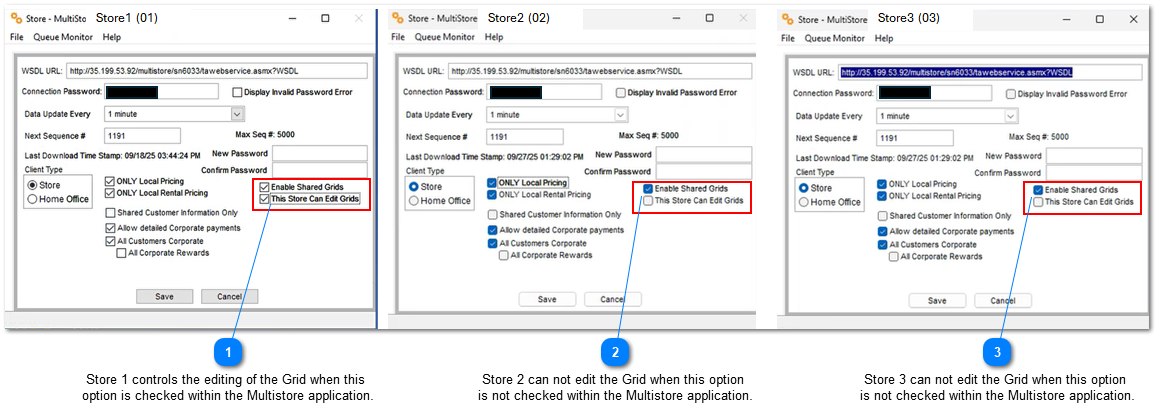Open Queue Monitor menu in Store2 window
The height and width of the screenshot is (419, 1158).
click(x=444, y=37)
